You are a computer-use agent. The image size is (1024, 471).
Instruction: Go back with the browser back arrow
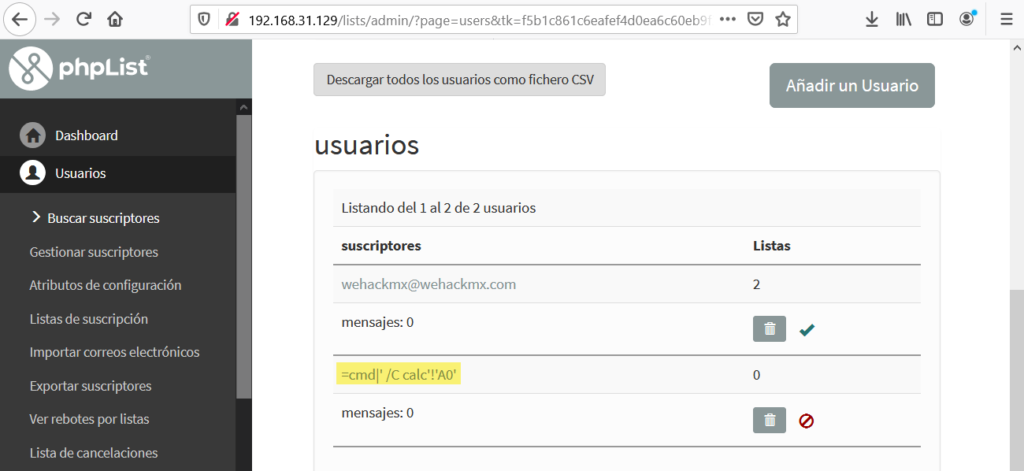20,20
